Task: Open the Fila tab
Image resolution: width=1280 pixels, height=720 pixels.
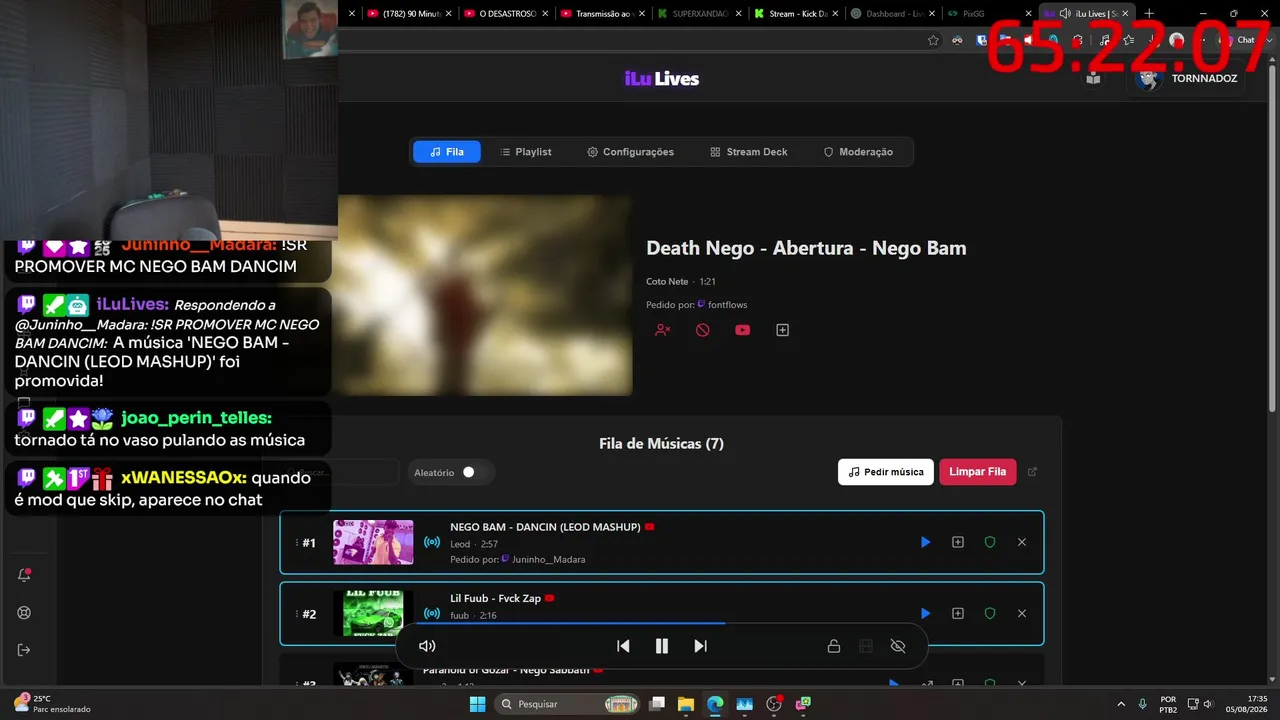Action: 446,152
